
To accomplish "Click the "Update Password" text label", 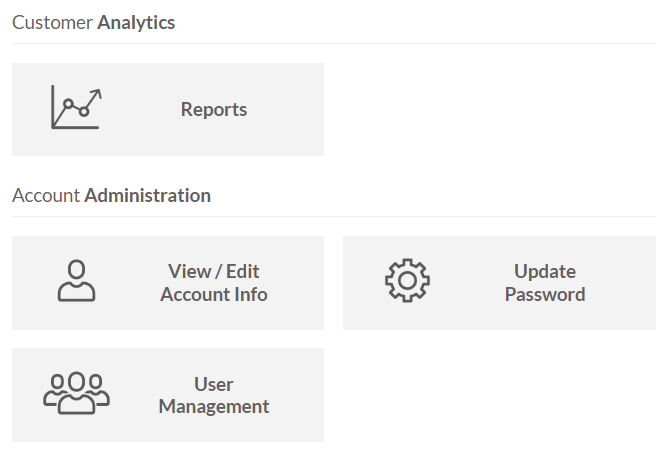I will pos(544,283).
